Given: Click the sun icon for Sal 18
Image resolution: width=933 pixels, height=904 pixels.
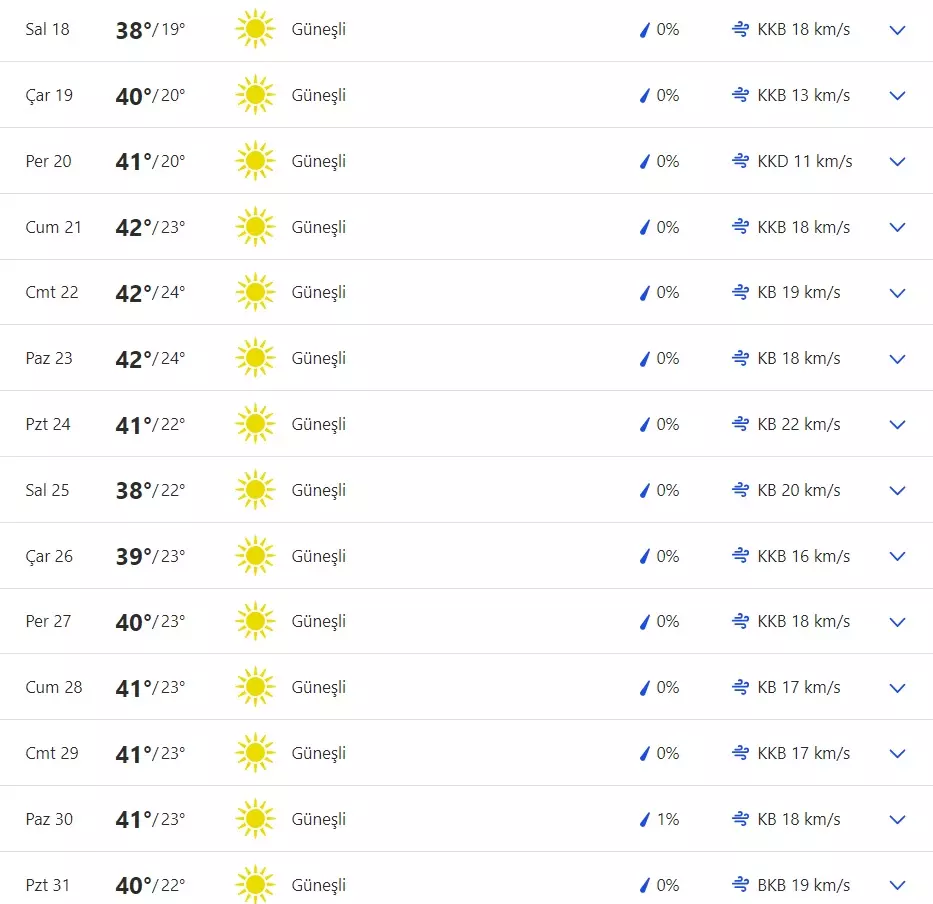Looking at the screenshot, I should click(x=255, y=30).
